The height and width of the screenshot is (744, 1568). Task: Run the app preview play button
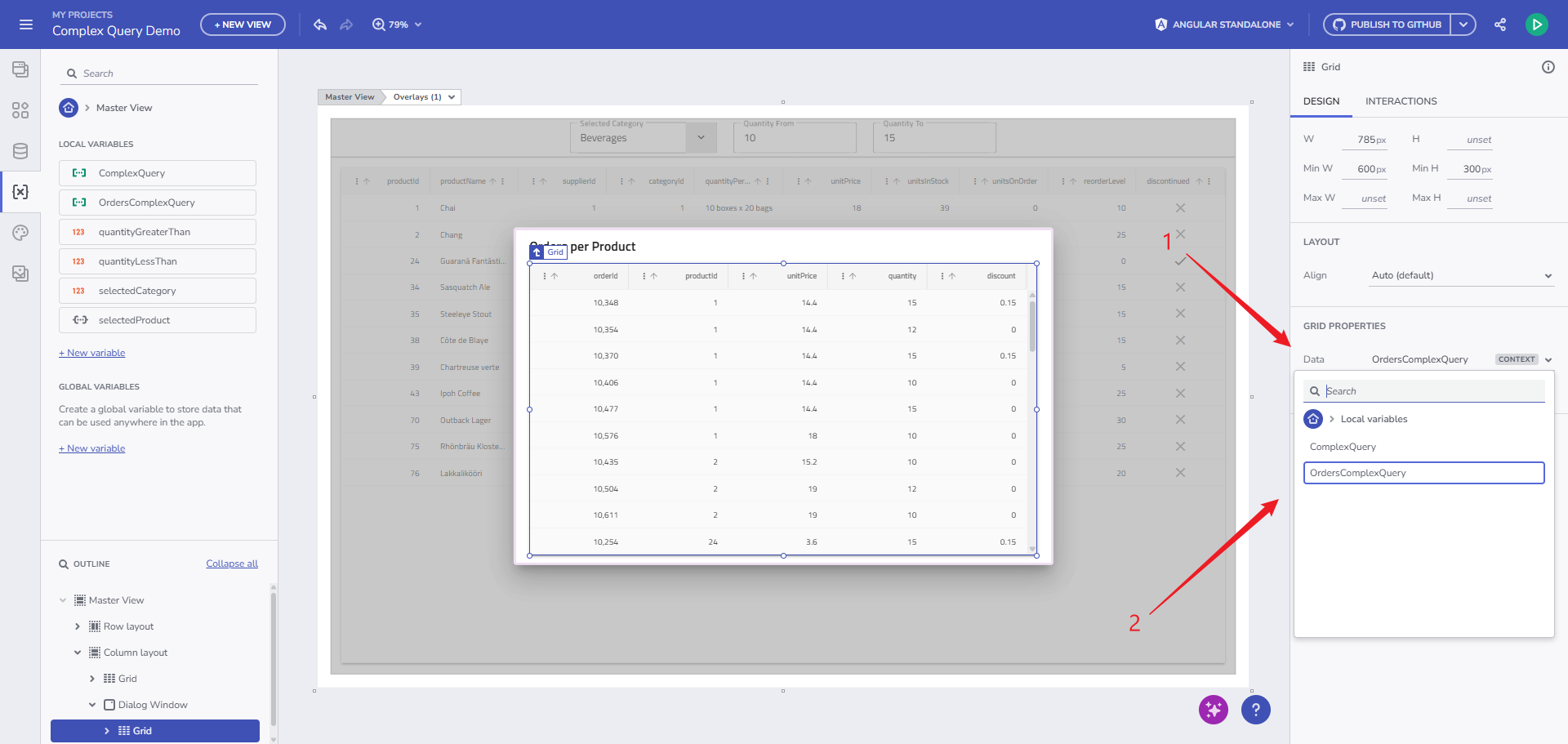pyautogui.click(x=1536, y=25)
